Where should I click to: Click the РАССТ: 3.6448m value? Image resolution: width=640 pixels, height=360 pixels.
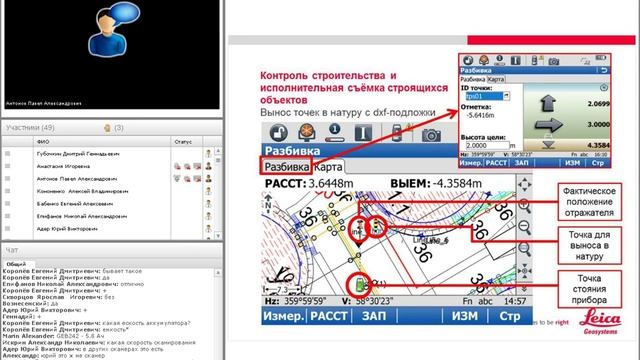point(309,184)
